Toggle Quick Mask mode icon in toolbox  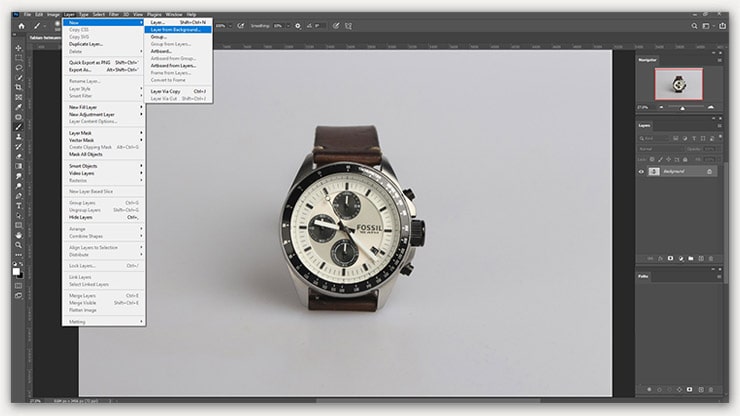19,286
